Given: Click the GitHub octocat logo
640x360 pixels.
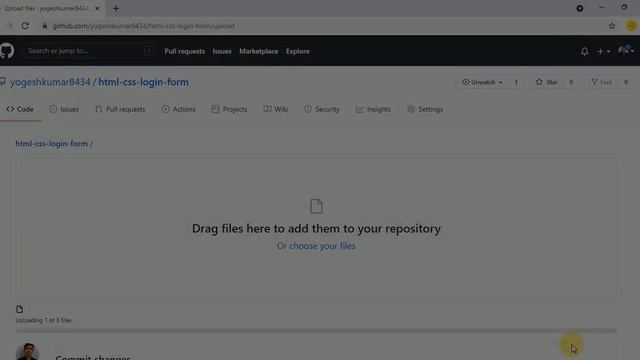Looking at the screenshot, I should pyautogui.click(x=7, y=51).
